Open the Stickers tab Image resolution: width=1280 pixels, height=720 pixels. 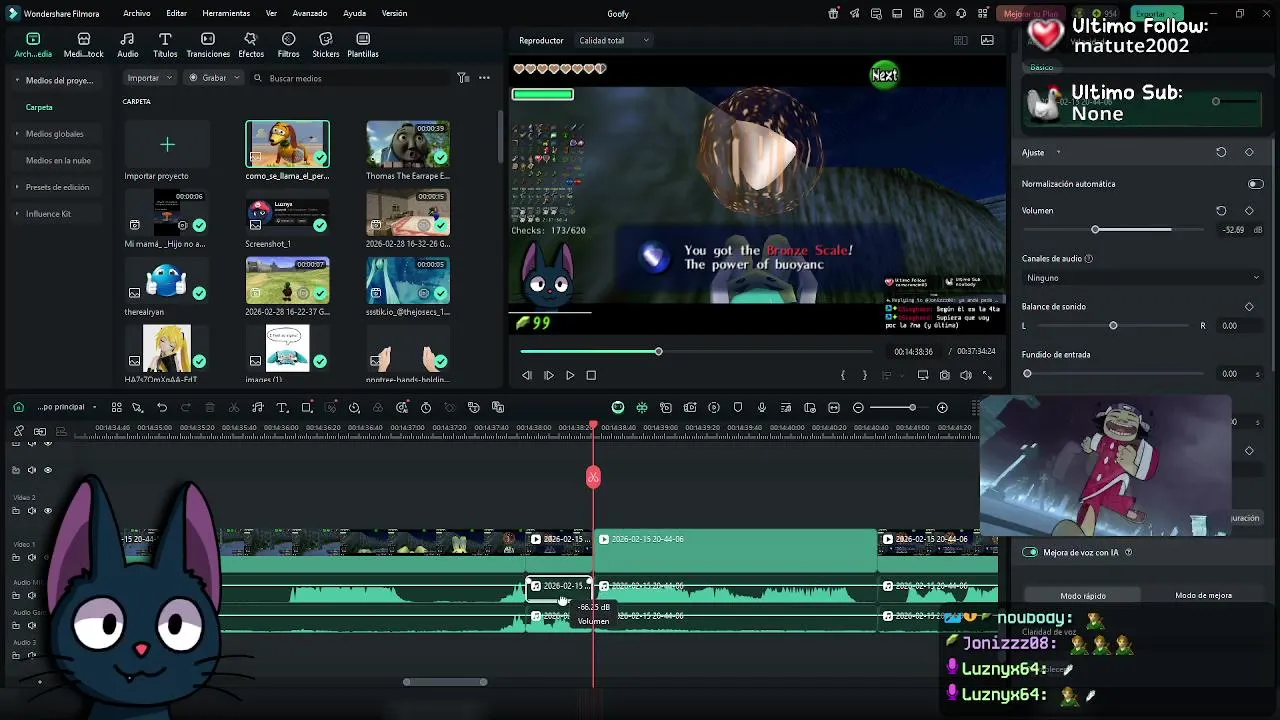tap(325, 45)
